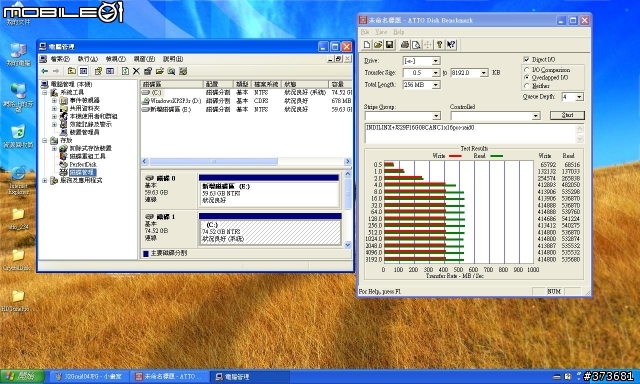
Task: Click the Computer Management icon left of the 檔案 menu
Action: point(43,59)
